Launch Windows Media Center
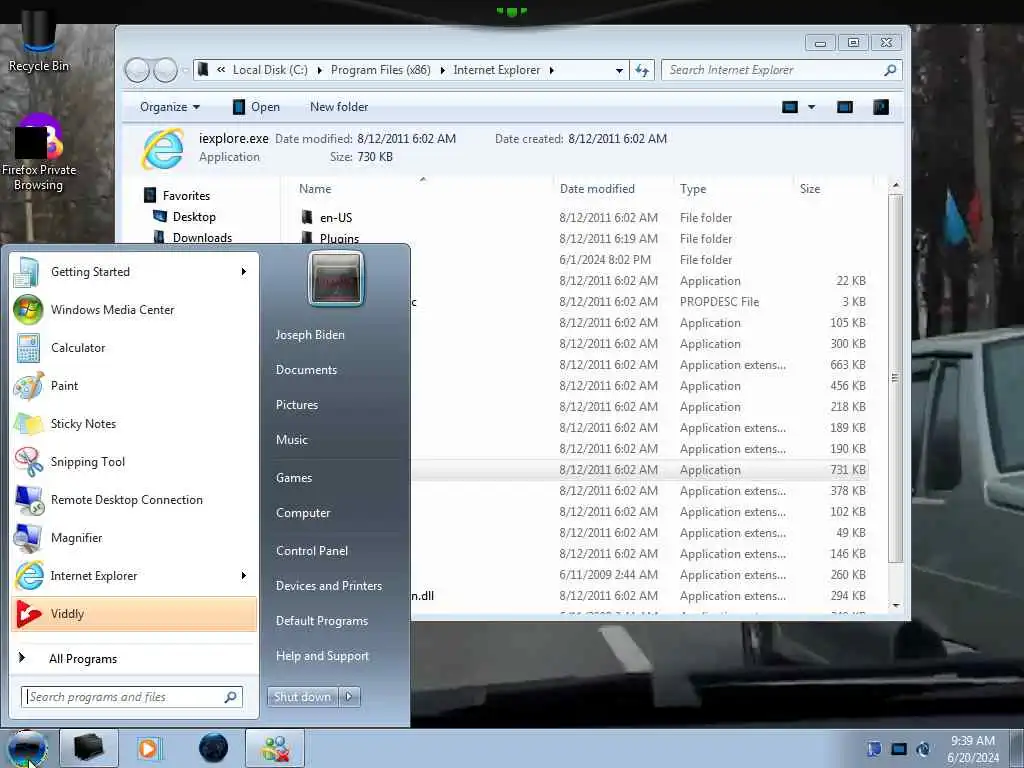The width and height of the screenshot is (1024, 768). 134,310
